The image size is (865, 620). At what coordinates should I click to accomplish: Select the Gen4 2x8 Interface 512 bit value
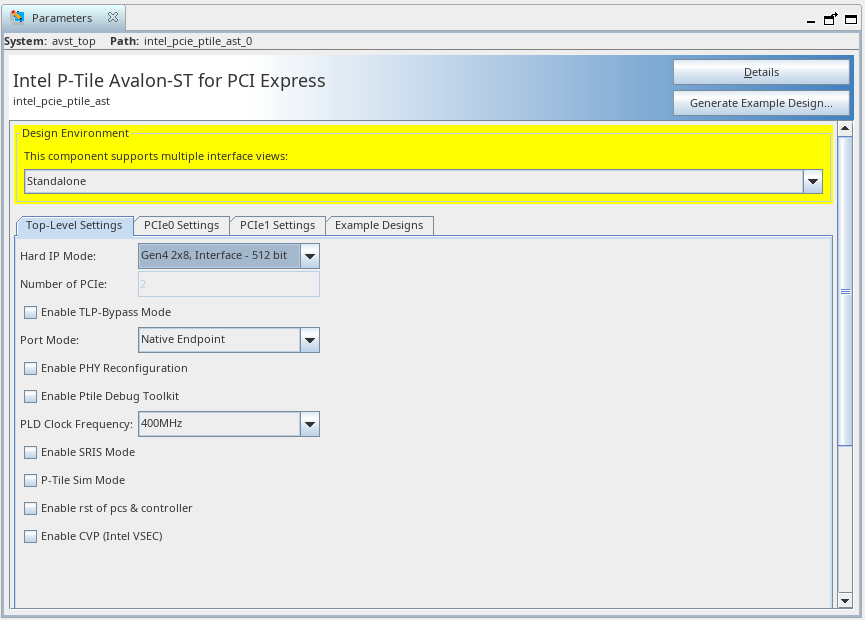tap(219, 256)
